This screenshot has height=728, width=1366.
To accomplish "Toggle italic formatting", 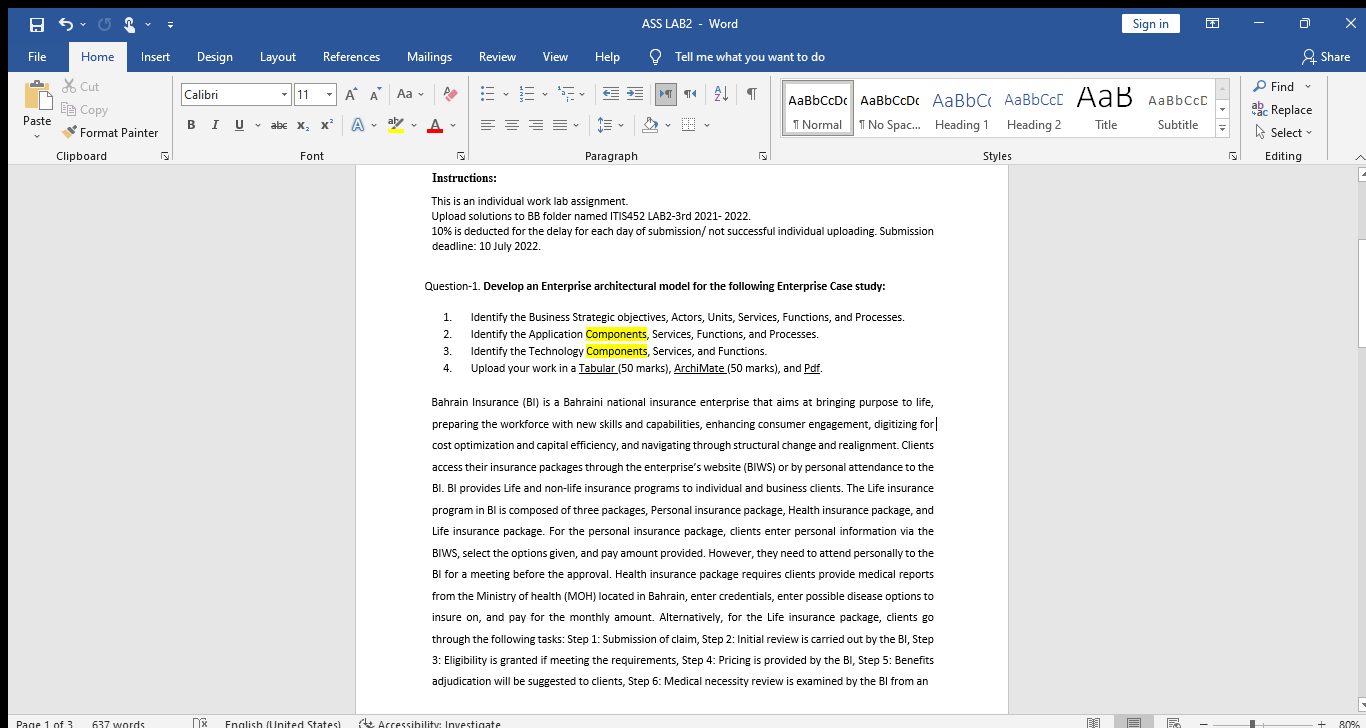I will tap(215, 125).
